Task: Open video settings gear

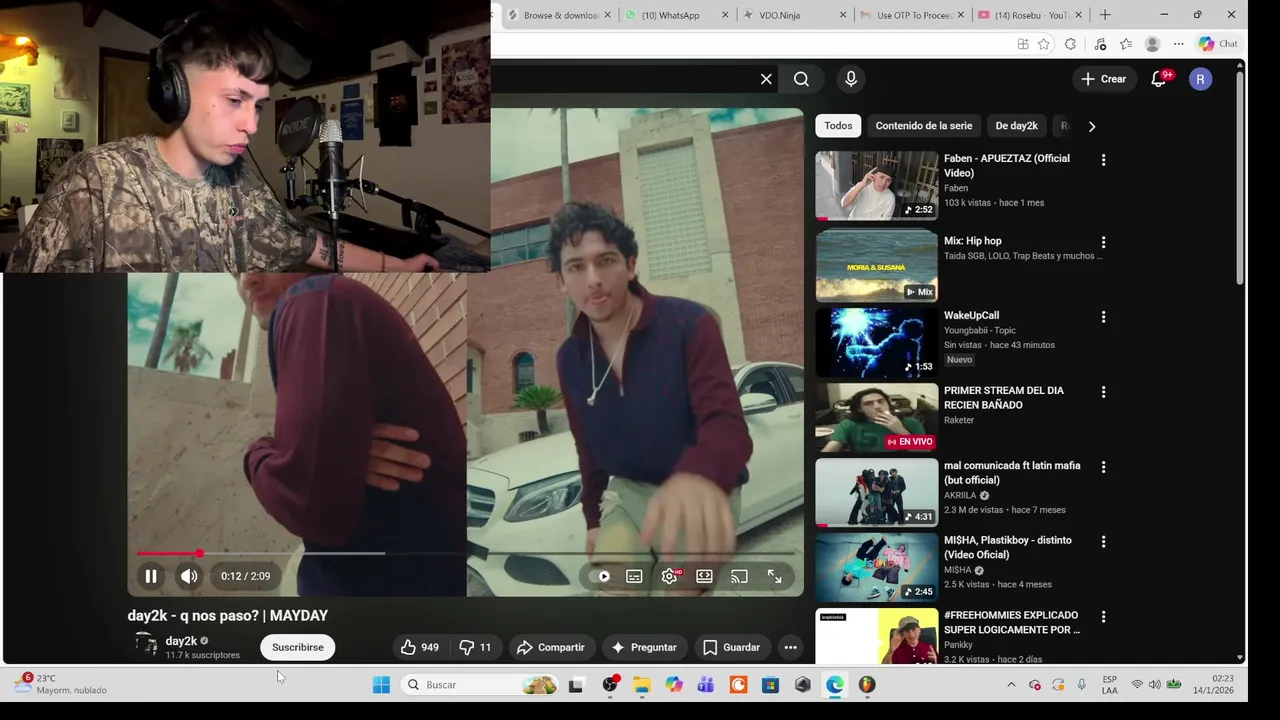Action: click(670, 576)
